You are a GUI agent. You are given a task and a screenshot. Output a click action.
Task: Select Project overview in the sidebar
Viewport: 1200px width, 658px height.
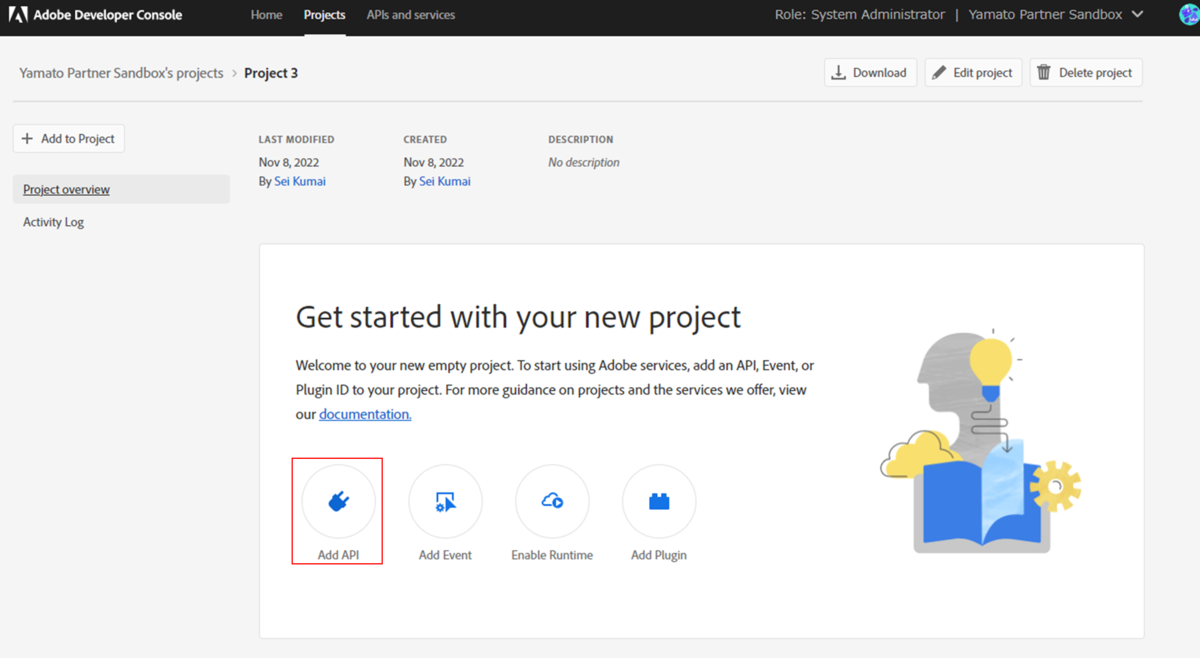pos(121,189)
